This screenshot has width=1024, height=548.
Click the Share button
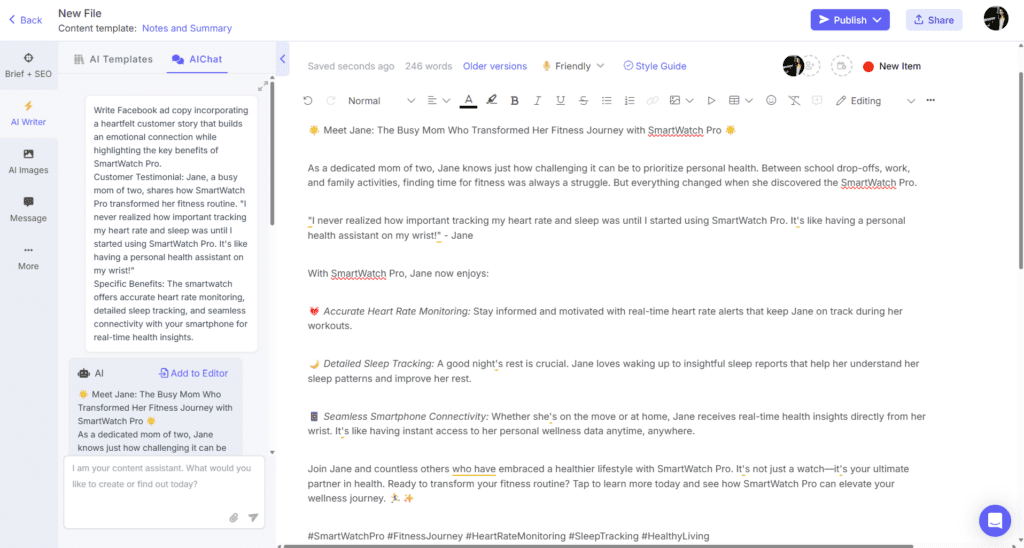click(x=934, y=20)
